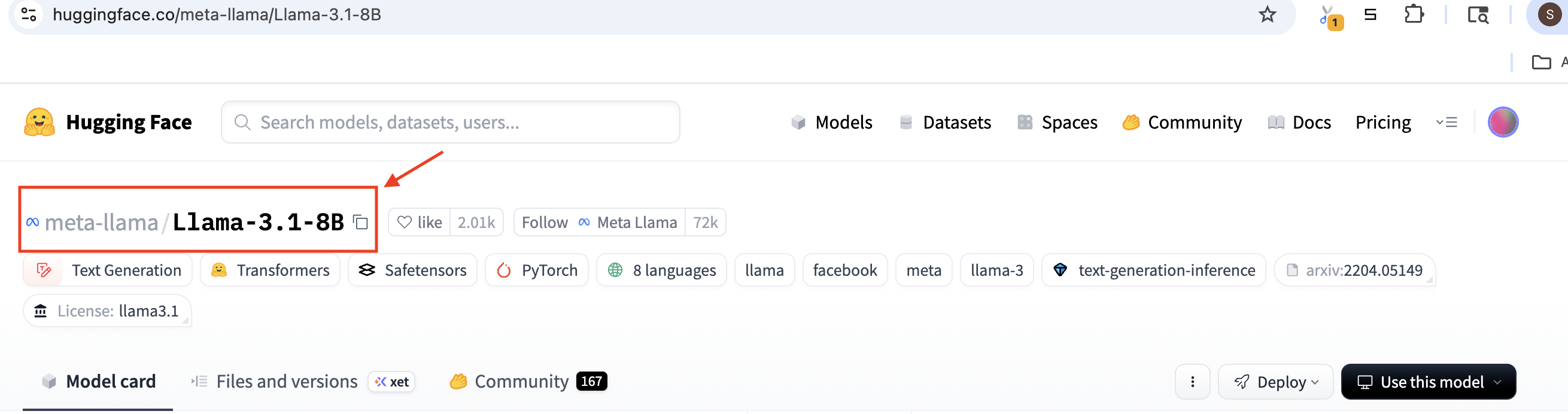
Task: Filter by PyTorch tag
Action: 536,270
